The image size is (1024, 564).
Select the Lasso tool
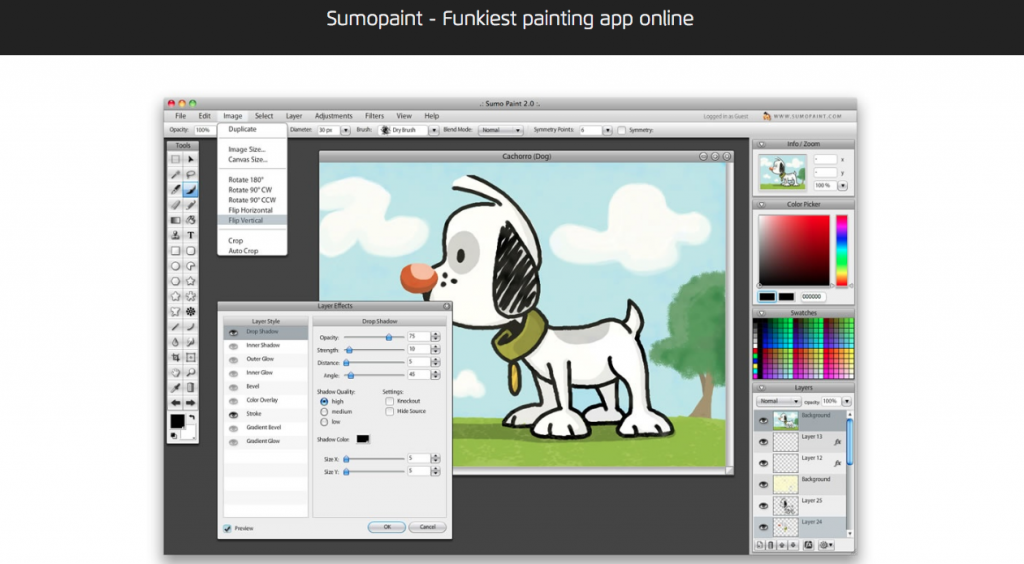[x=190, y=174]
